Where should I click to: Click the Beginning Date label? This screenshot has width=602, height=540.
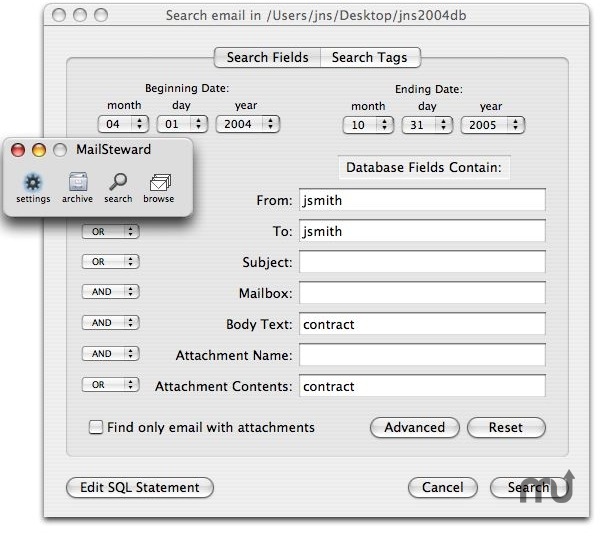pyautogui.click(x=187, y=88)
